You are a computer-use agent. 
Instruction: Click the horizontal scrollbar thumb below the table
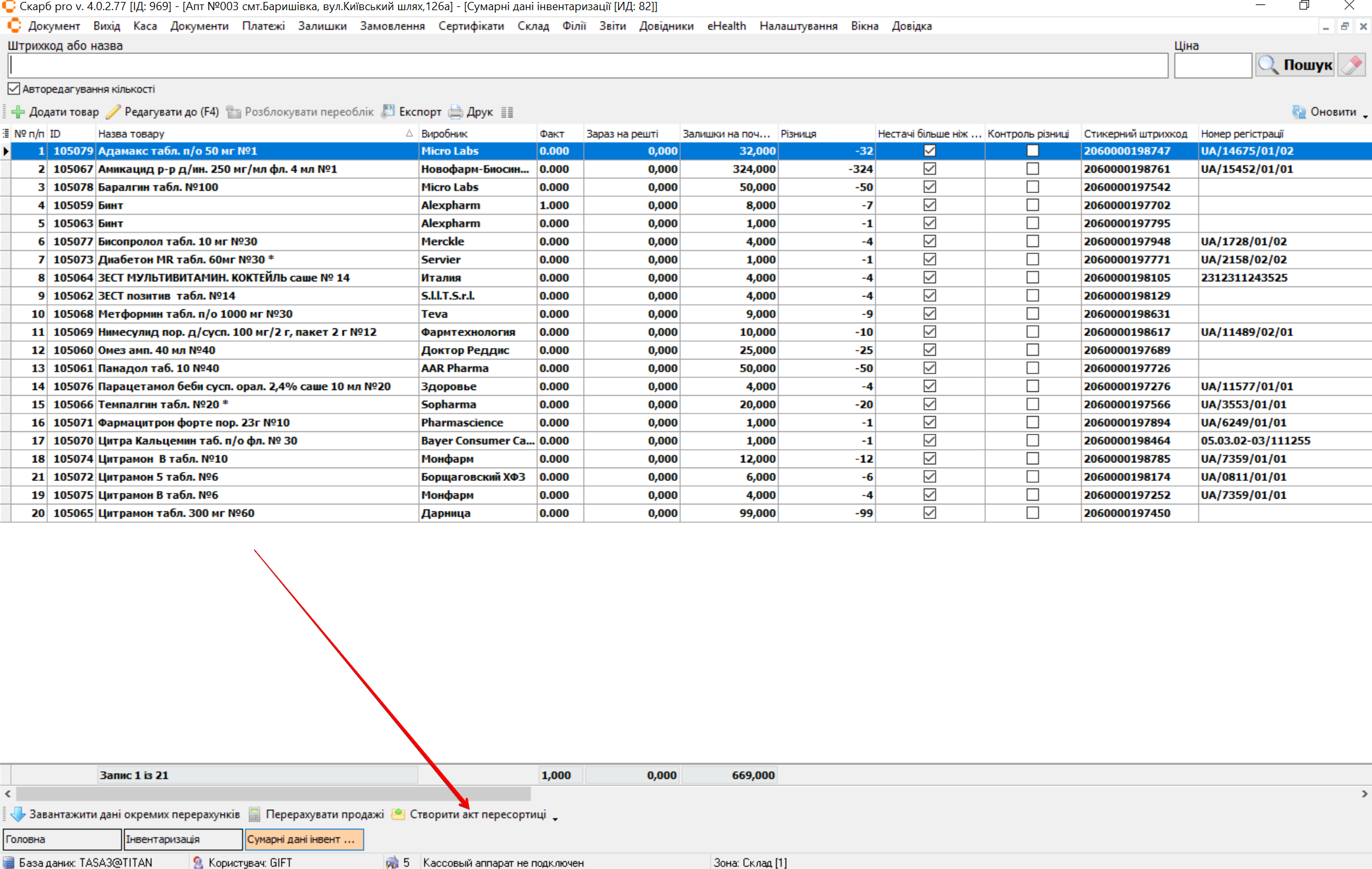pos(273,793)
